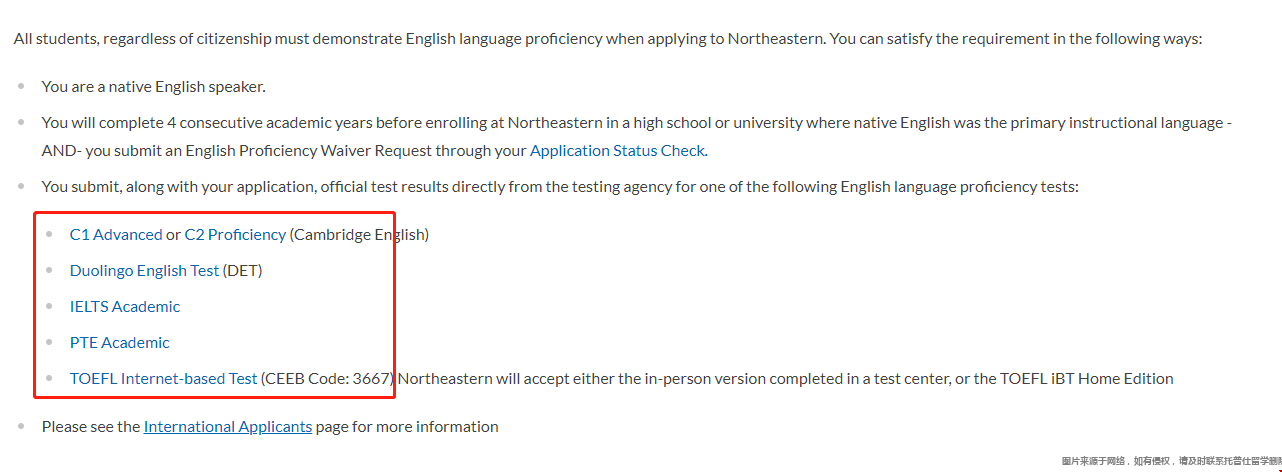This screenshot has height=472, width=1282.
Task: Click the bullet dot beside IELTS Academic
Action: coord(49,306)
